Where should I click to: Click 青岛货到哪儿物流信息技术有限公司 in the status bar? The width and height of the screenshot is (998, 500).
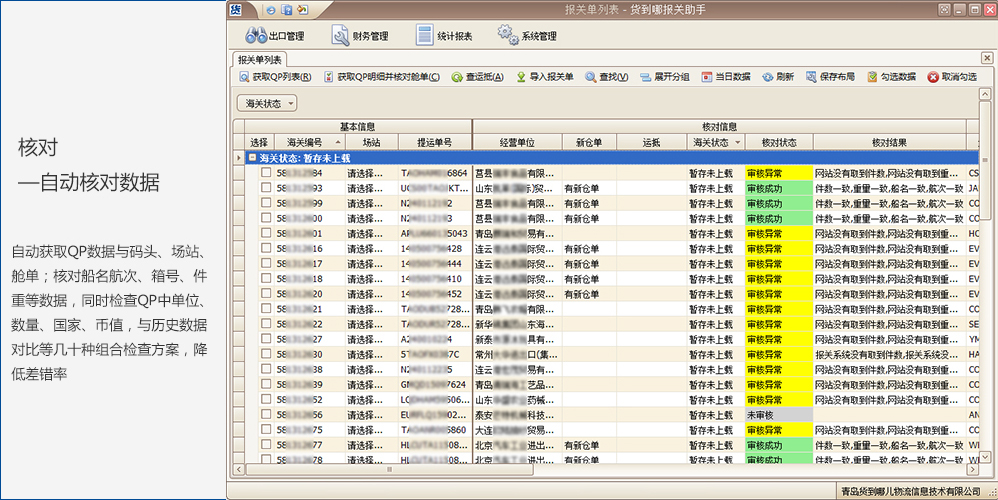[x=911, y=491]
